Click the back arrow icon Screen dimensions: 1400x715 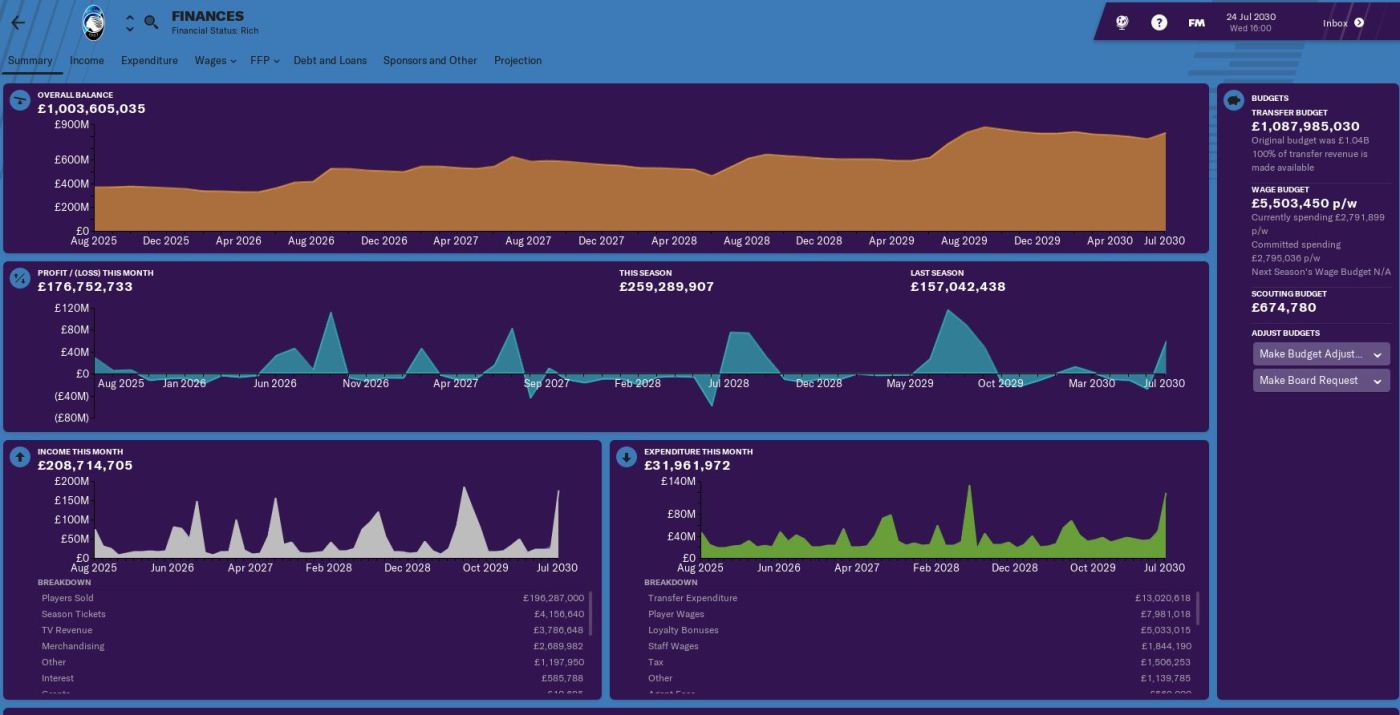18,23
